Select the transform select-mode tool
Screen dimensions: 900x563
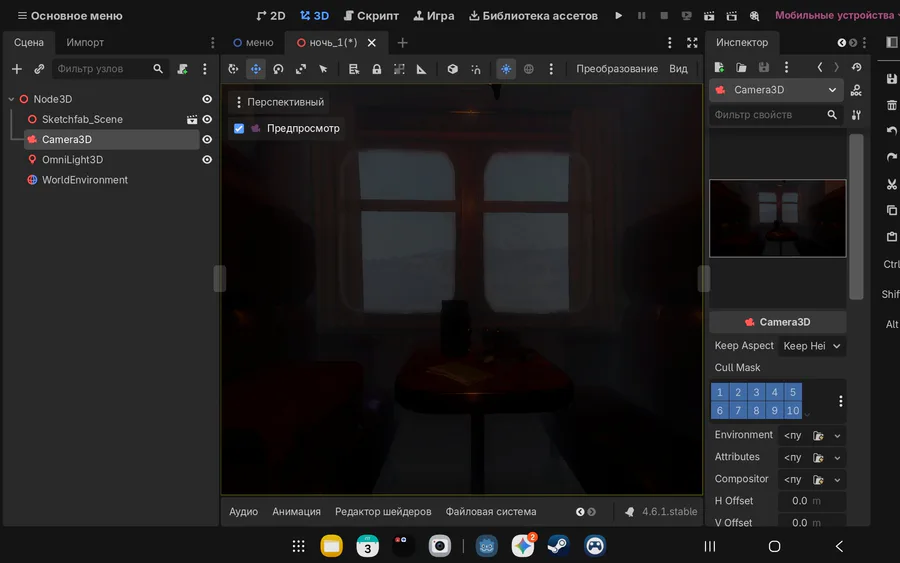click(233, 69)
